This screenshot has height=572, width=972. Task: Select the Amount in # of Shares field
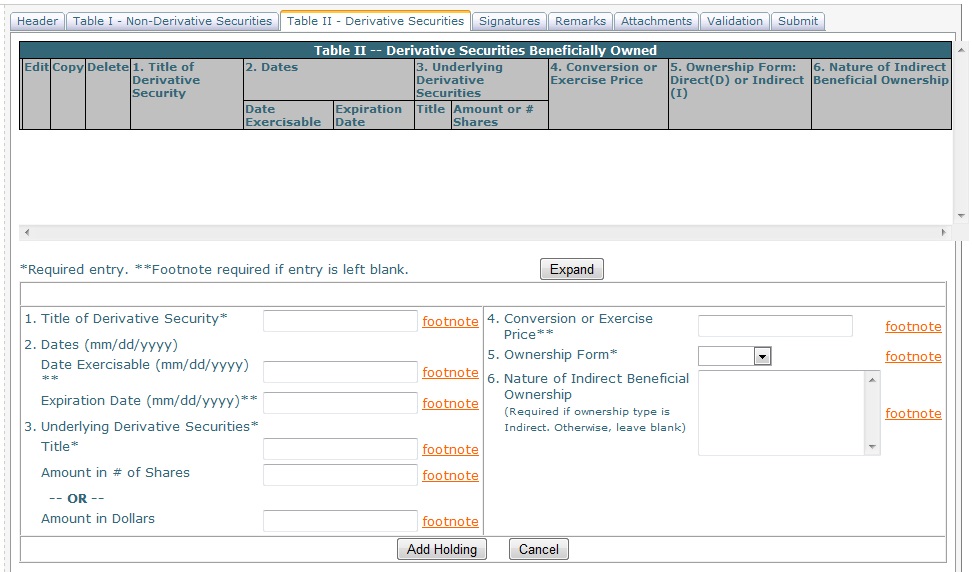click(x=340, y=475)
